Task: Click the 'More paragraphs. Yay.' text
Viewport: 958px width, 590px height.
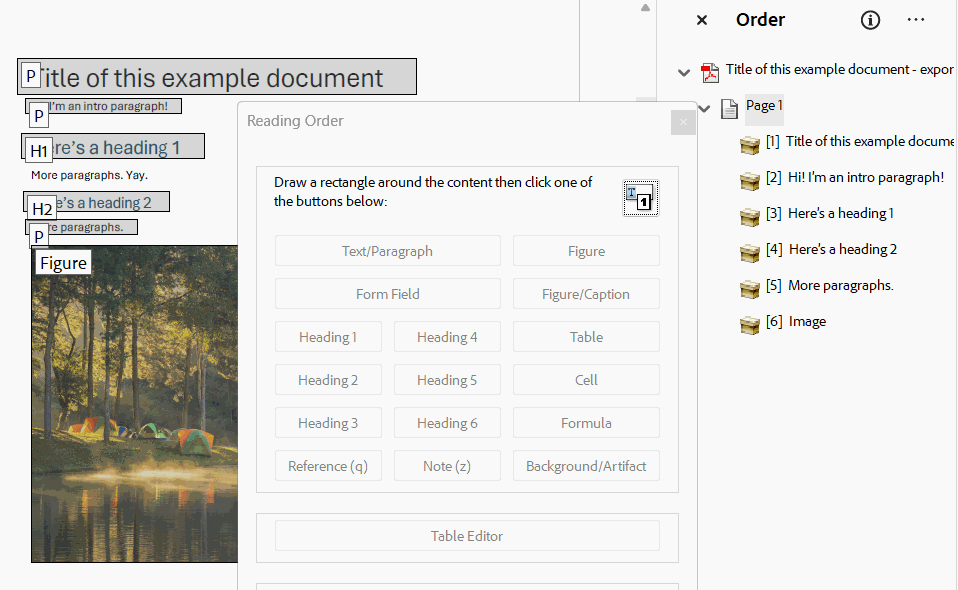Action: (x=89, y=175)
